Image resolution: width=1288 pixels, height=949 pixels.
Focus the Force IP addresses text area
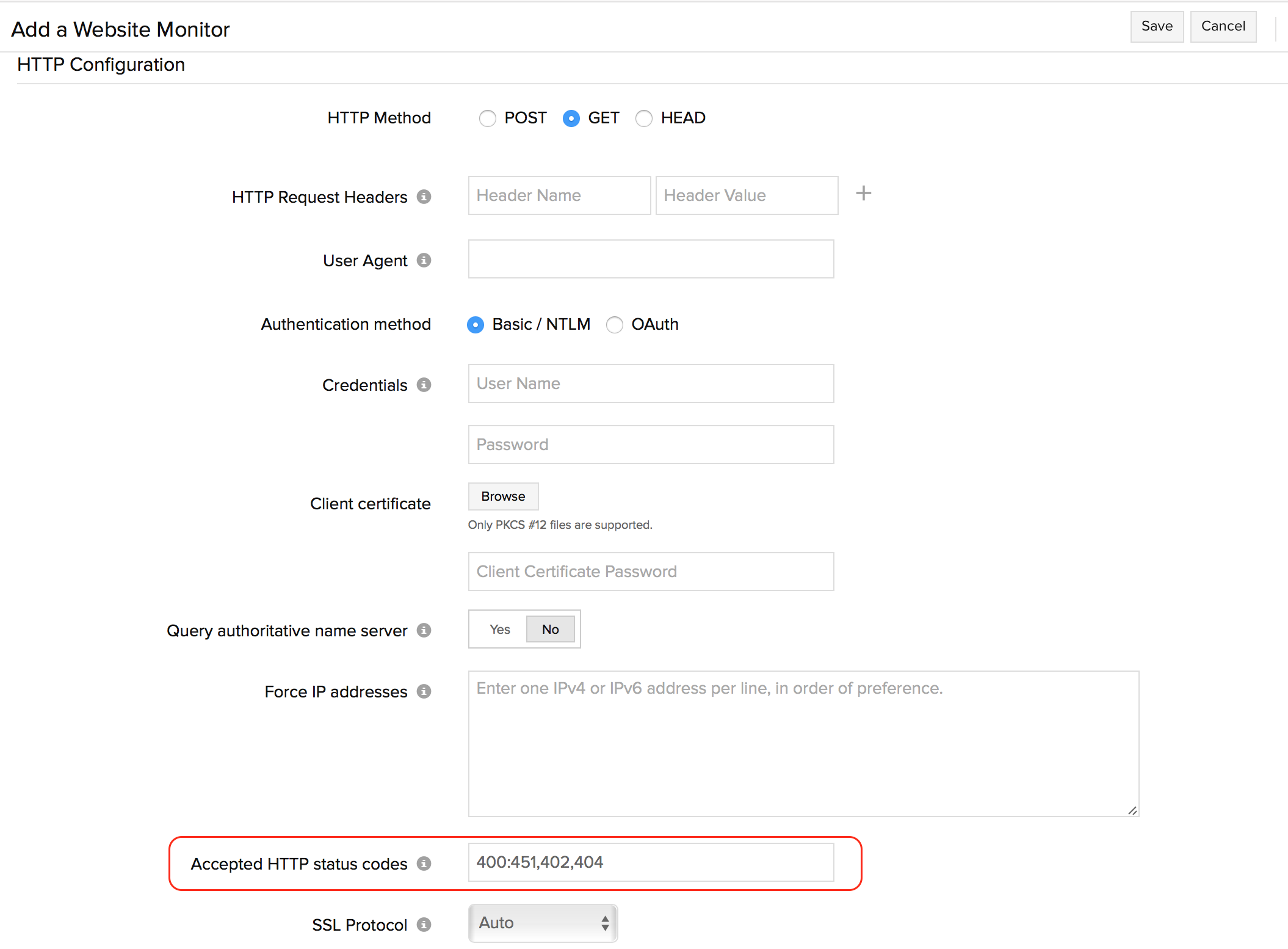(x=803, y=743)
